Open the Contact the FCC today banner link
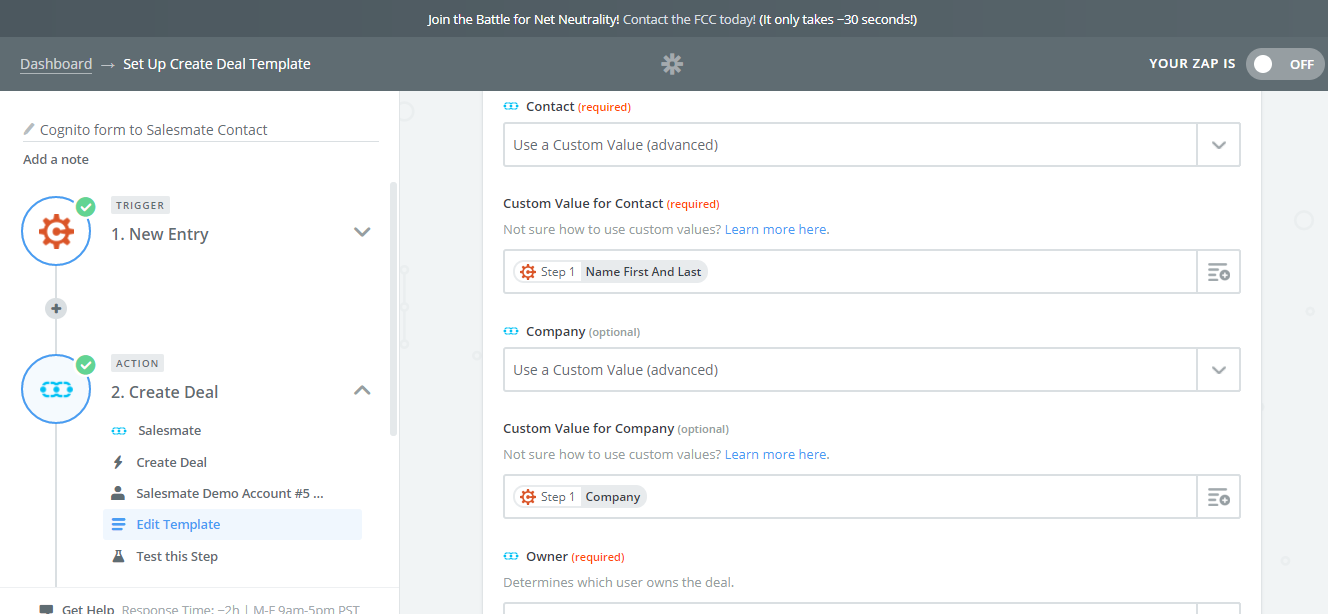Viewport: 1328px width, 614px height. pos(689,19)
